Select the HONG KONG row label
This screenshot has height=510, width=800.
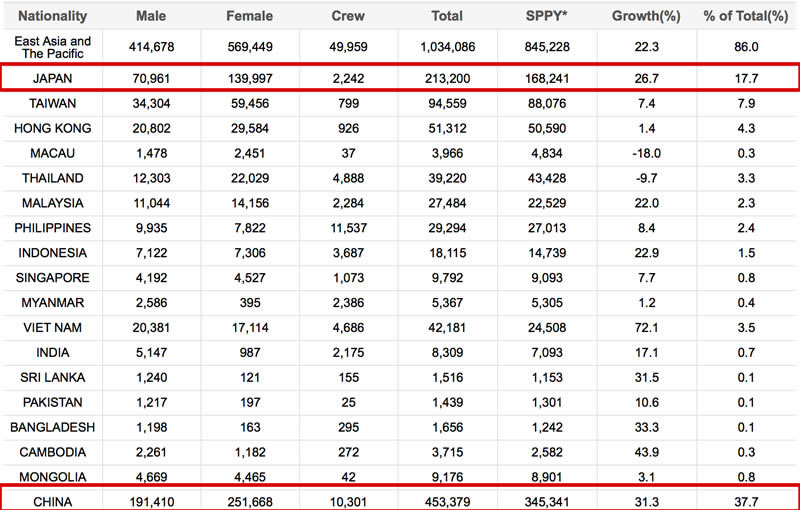click(x=53, y=129)
